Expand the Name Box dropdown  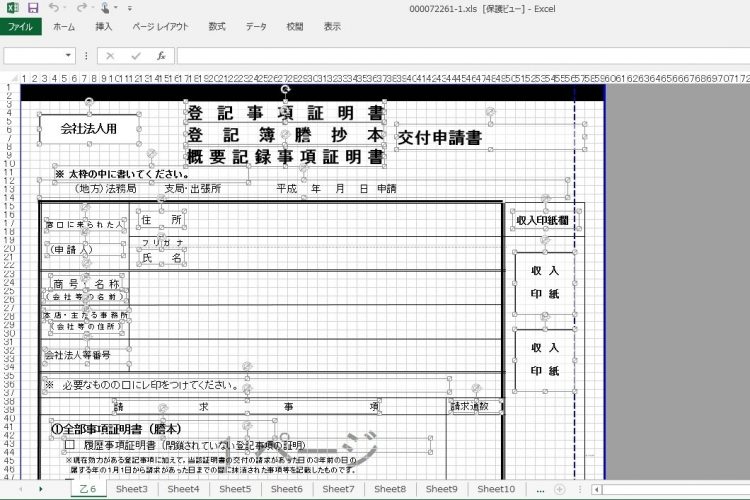(68, 56)
